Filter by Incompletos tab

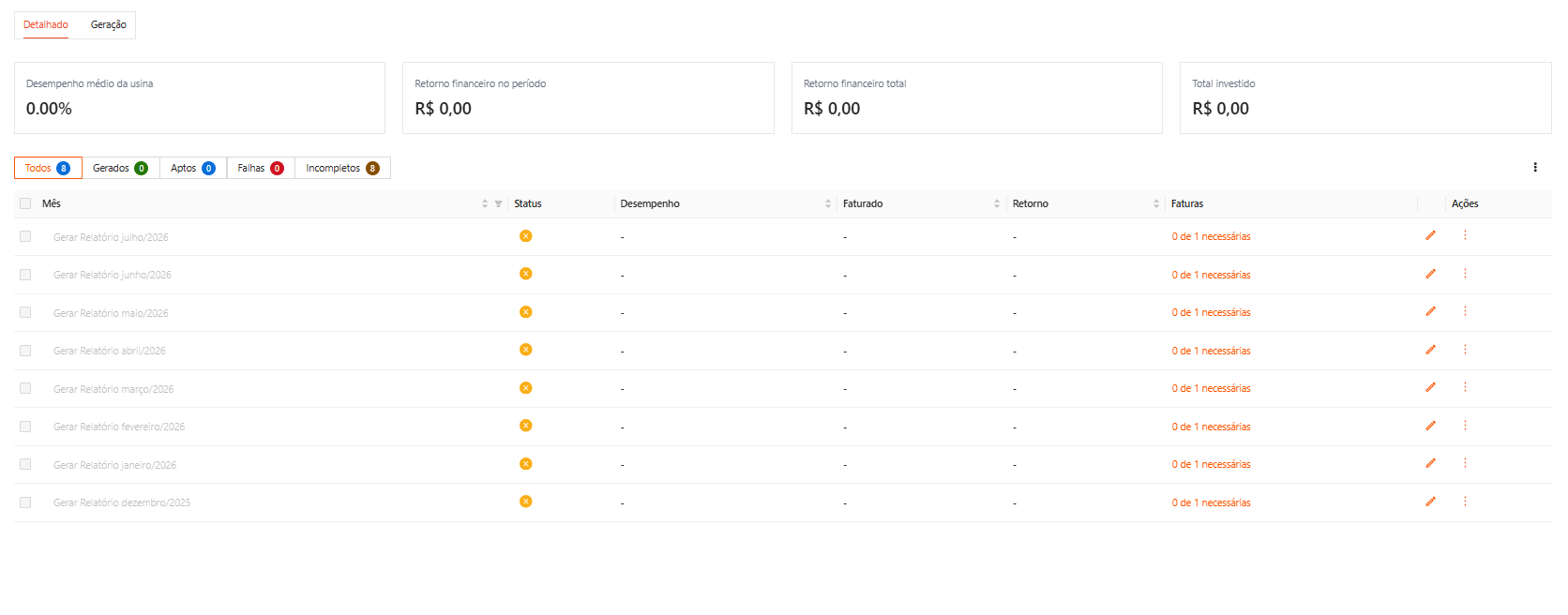pos(342,168)
